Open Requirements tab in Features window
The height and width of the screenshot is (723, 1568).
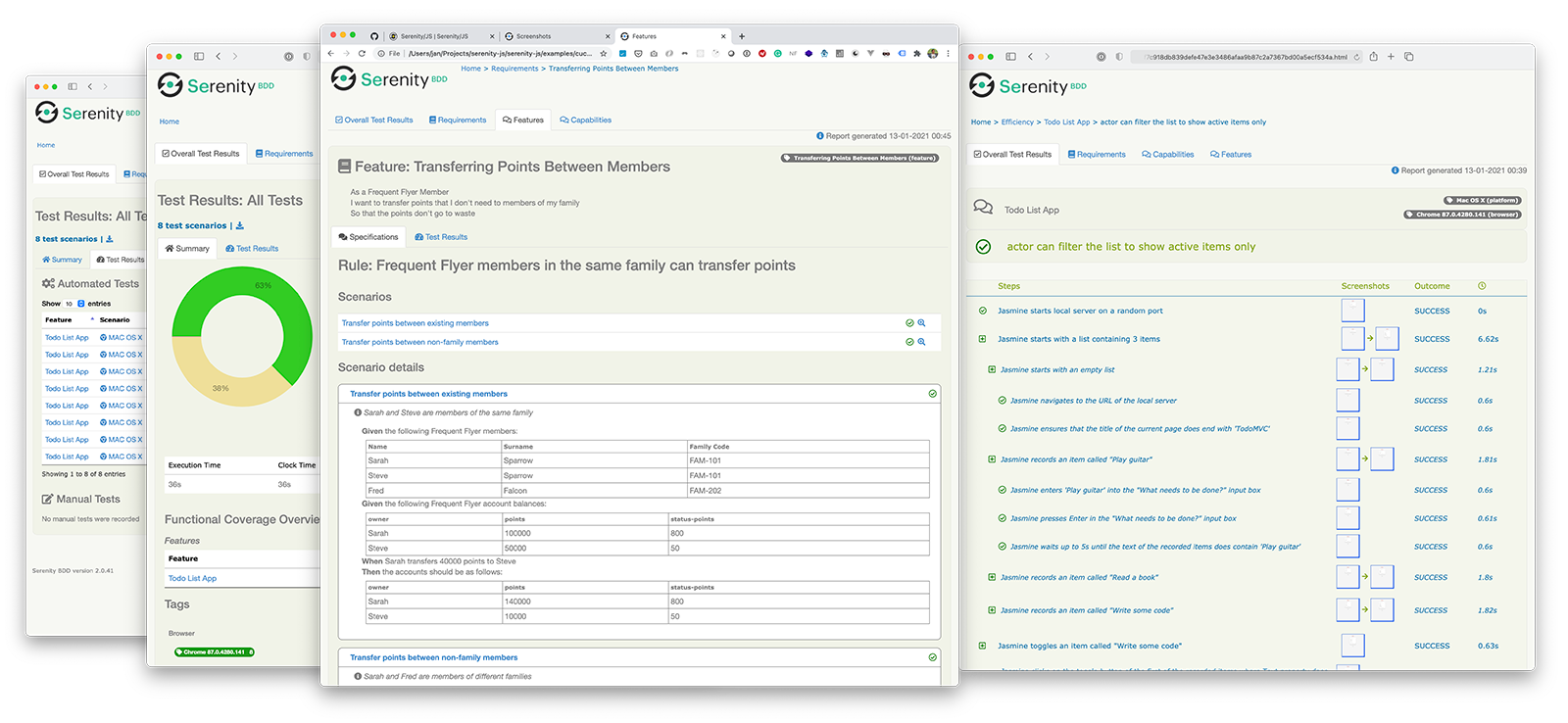point(458,120)
